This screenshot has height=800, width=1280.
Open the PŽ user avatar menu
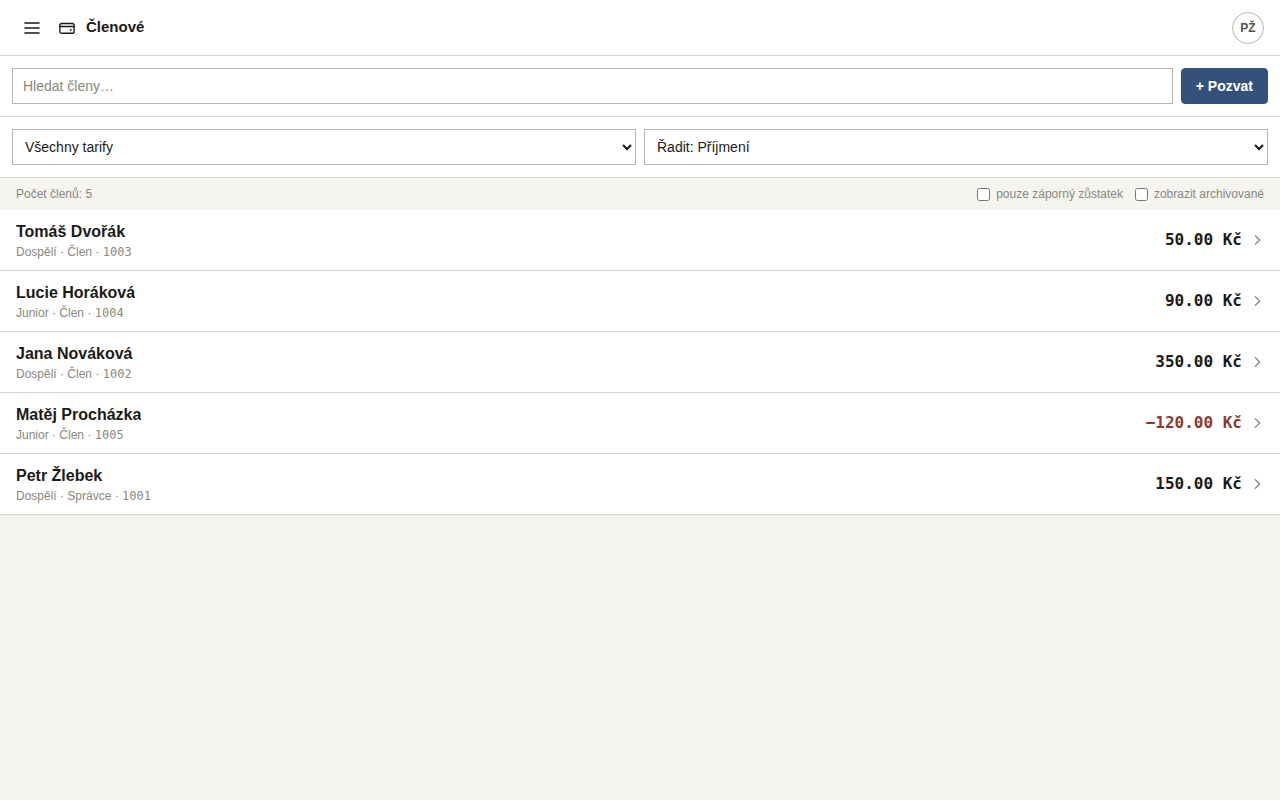(1248, 28)
